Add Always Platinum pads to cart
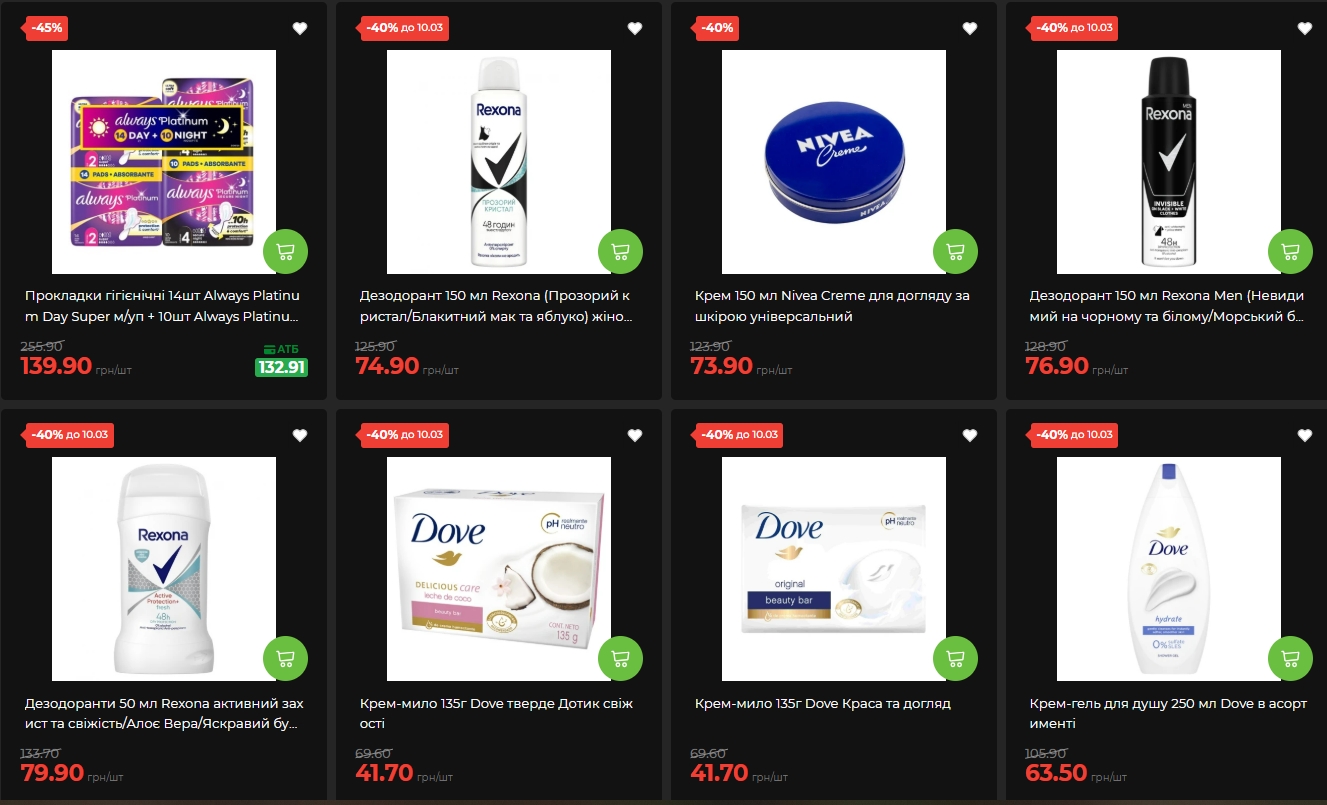This screenshot has height=805, width=1327. [x=285, y=252]
